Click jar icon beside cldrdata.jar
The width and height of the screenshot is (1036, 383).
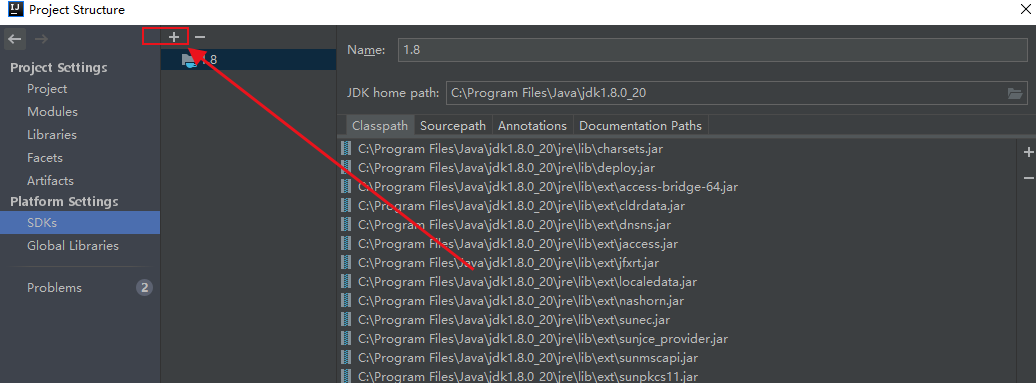pyautogui.click(x=346, y=206)
